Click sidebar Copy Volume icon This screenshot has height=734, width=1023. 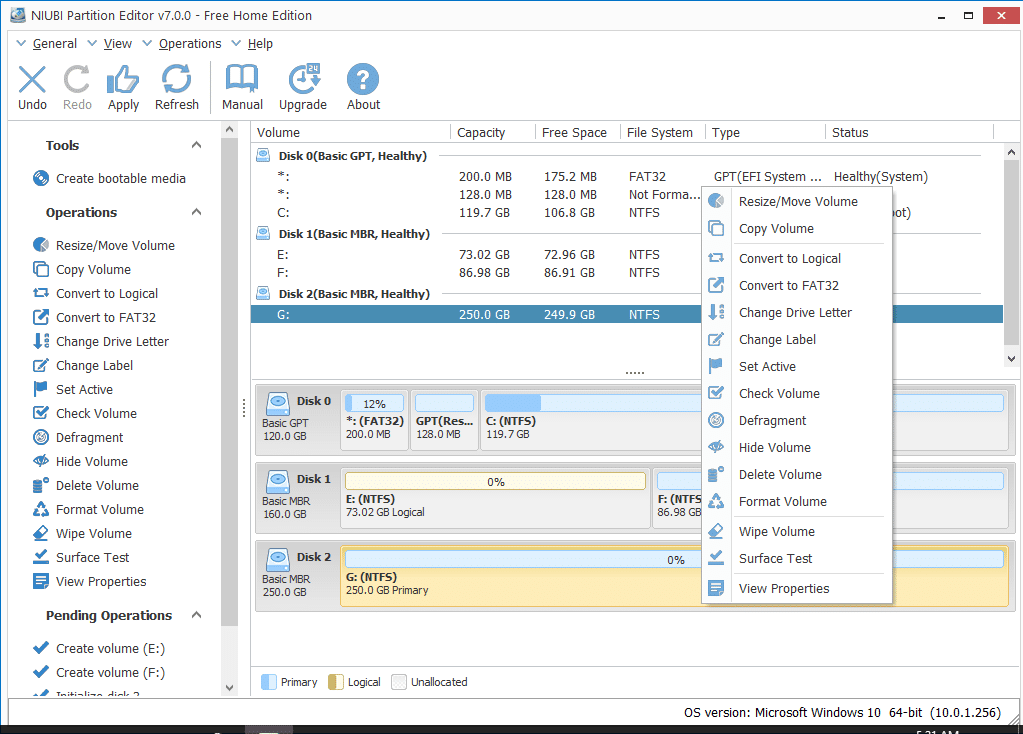click(40, 269)
